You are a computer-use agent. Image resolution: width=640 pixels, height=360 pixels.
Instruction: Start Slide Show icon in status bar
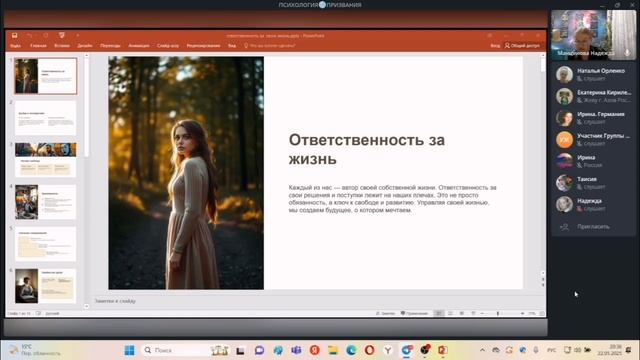(x=473, y=313)
